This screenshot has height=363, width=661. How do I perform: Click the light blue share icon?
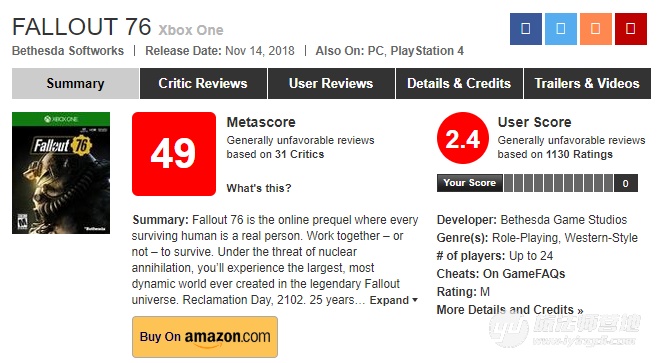pos(560,29)
